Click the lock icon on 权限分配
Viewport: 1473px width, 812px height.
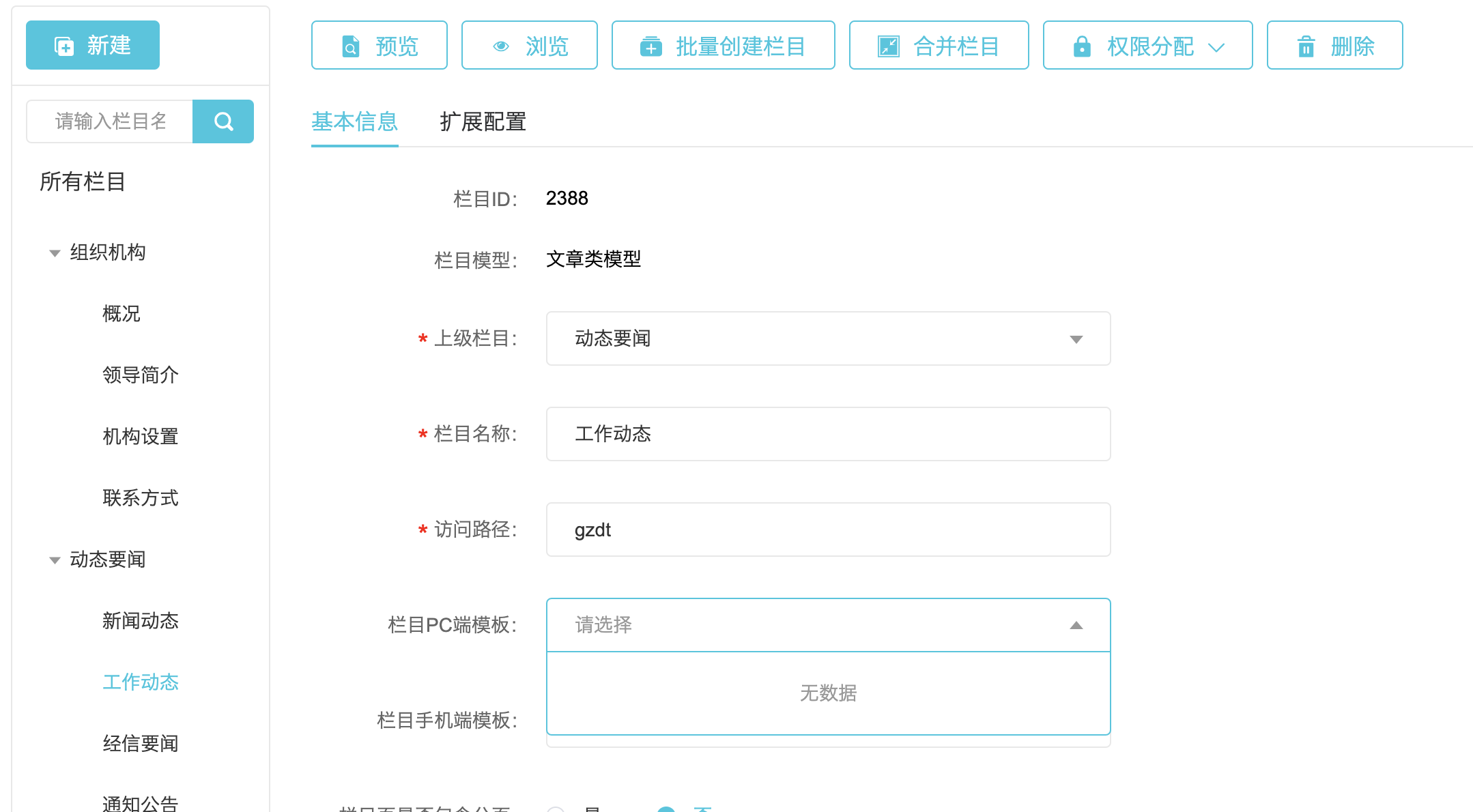click(1082, 46)
